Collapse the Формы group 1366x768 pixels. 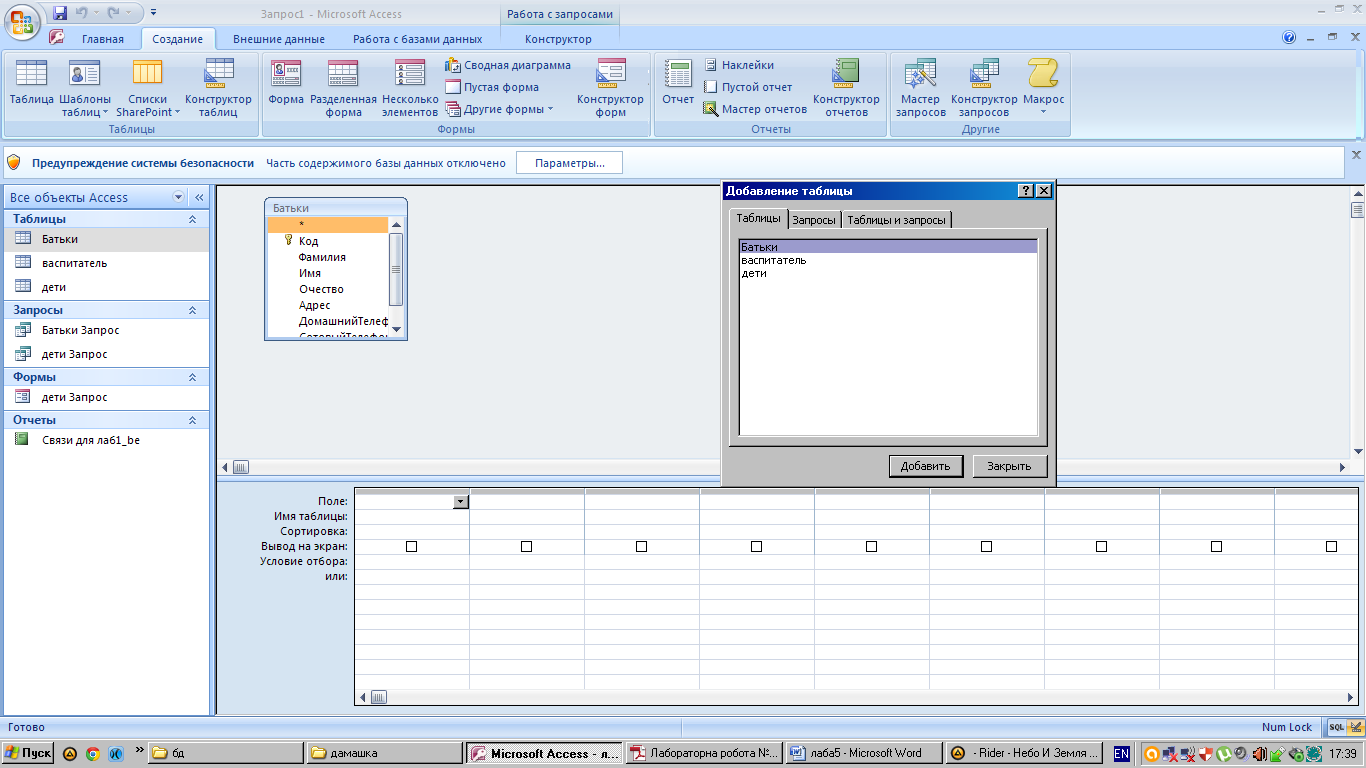click(x=193, y=377)
